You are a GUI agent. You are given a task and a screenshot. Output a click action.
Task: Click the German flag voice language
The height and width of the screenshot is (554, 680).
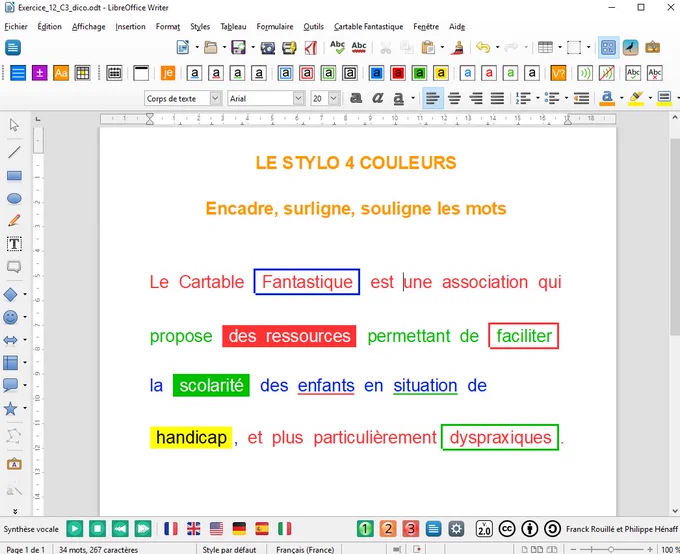point(239,528)
